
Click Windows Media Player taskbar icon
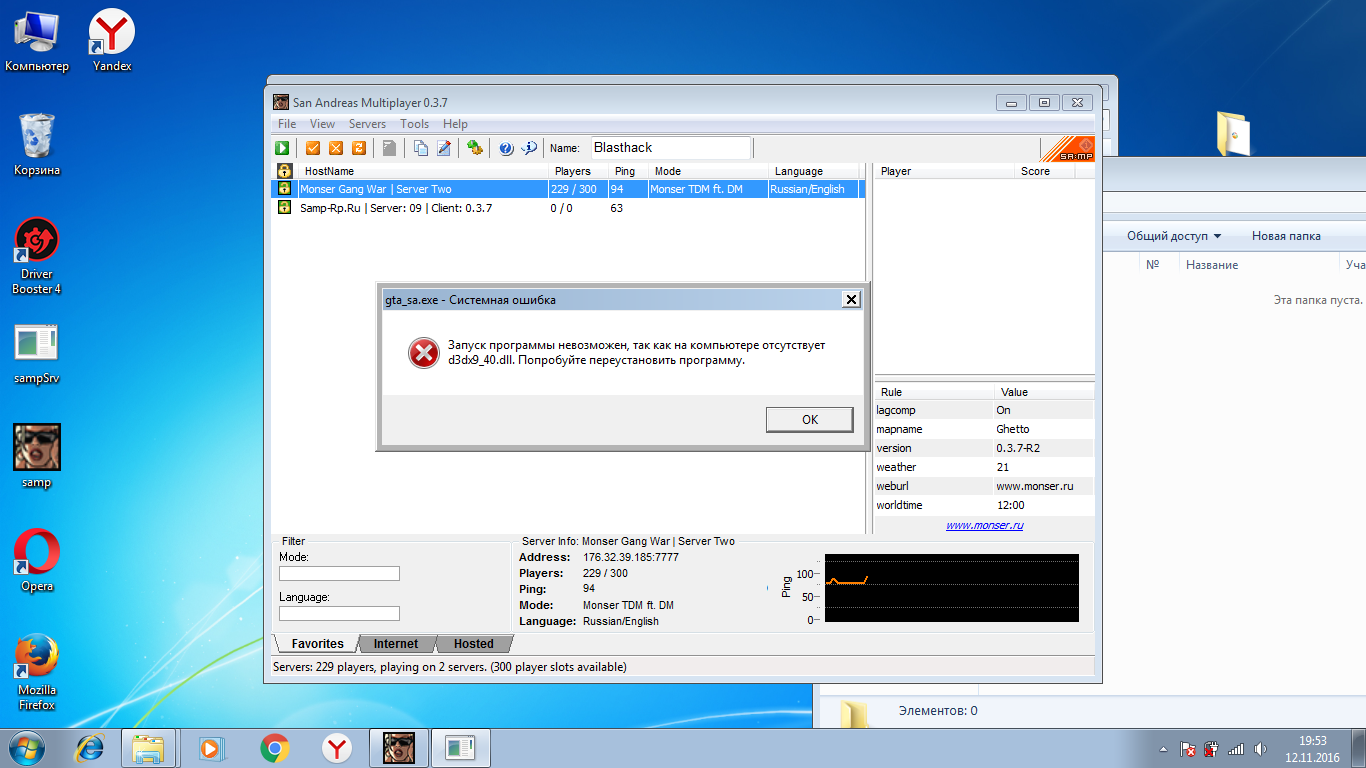210,748
